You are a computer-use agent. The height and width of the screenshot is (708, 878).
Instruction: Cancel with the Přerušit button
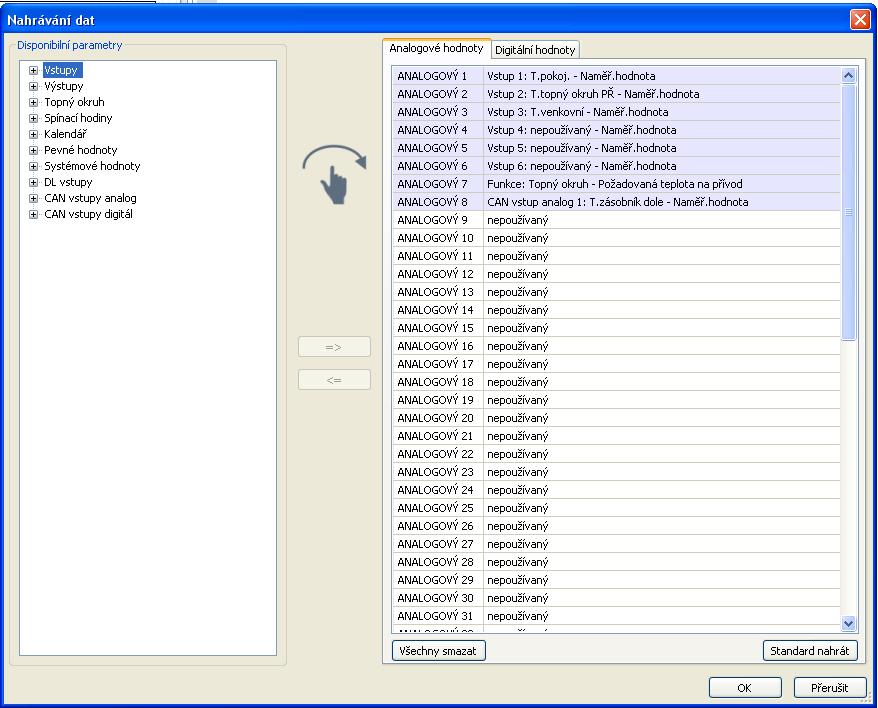[830, 688]
